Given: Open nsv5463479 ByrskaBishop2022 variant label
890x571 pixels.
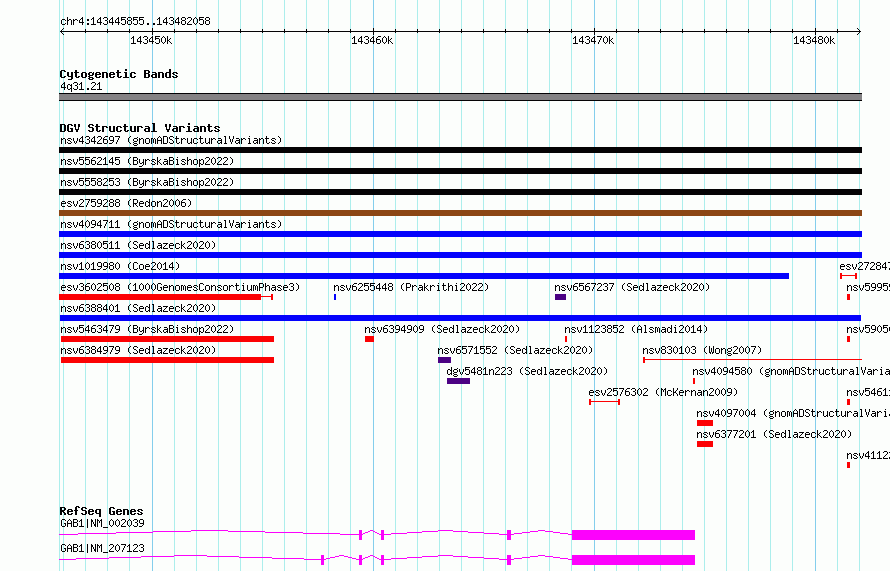Looking at the screenshot, I should pos(147,329).
